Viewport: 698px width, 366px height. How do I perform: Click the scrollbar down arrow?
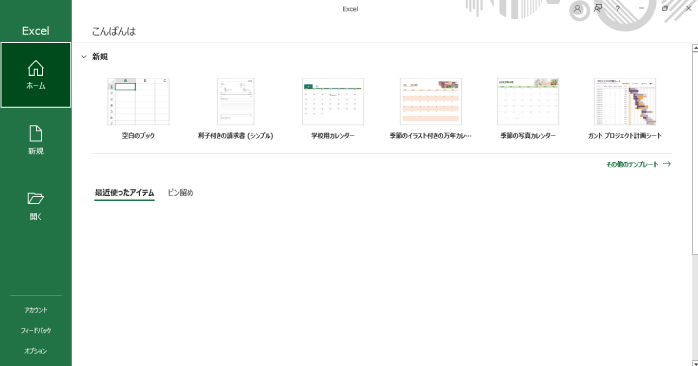tap(695, 363)
